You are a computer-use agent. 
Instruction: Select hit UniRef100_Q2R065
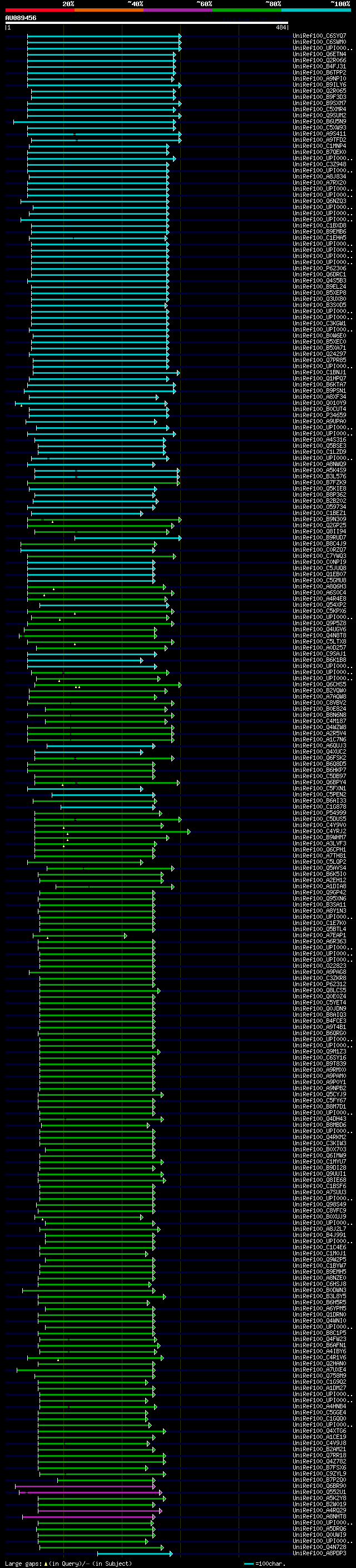point(319,91)
